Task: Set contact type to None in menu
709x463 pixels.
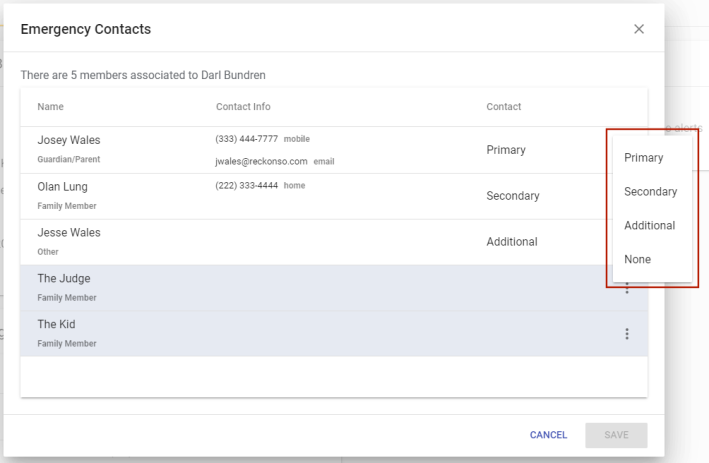Action: click(637, 259)
